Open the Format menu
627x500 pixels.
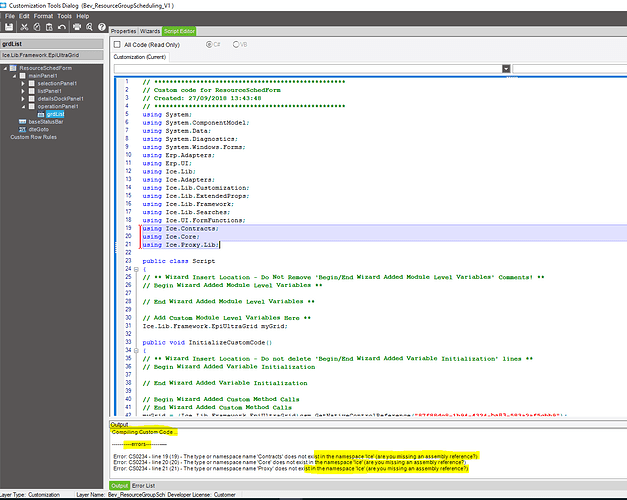(x=43, y=16)
